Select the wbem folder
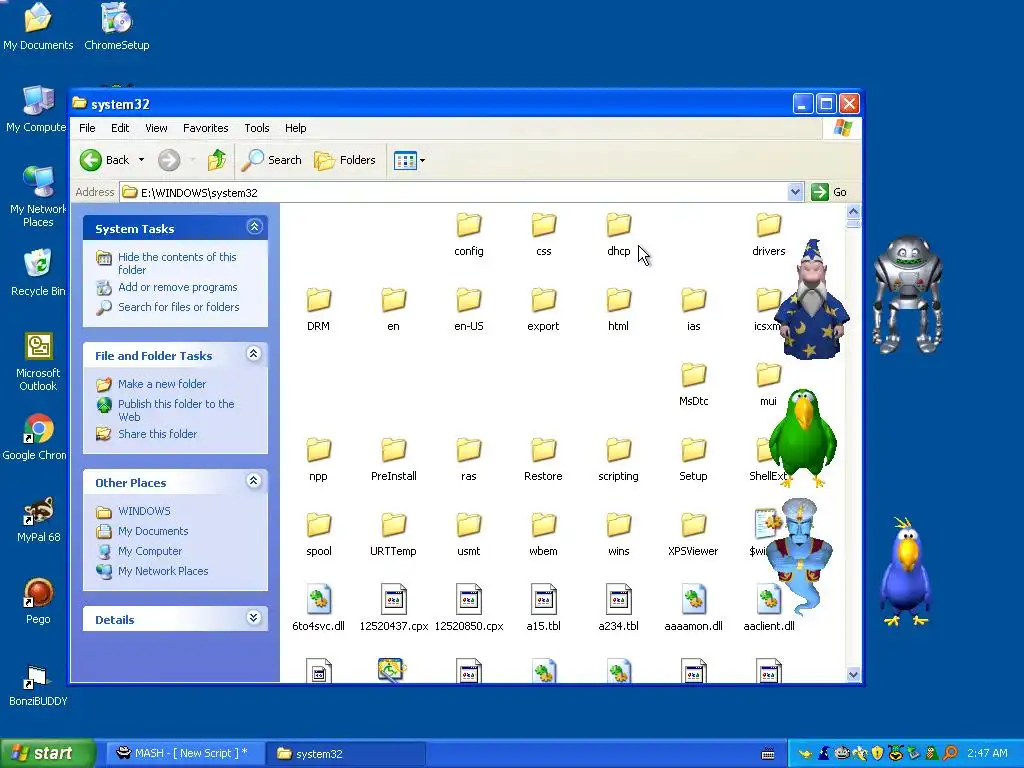 point(543,534)
